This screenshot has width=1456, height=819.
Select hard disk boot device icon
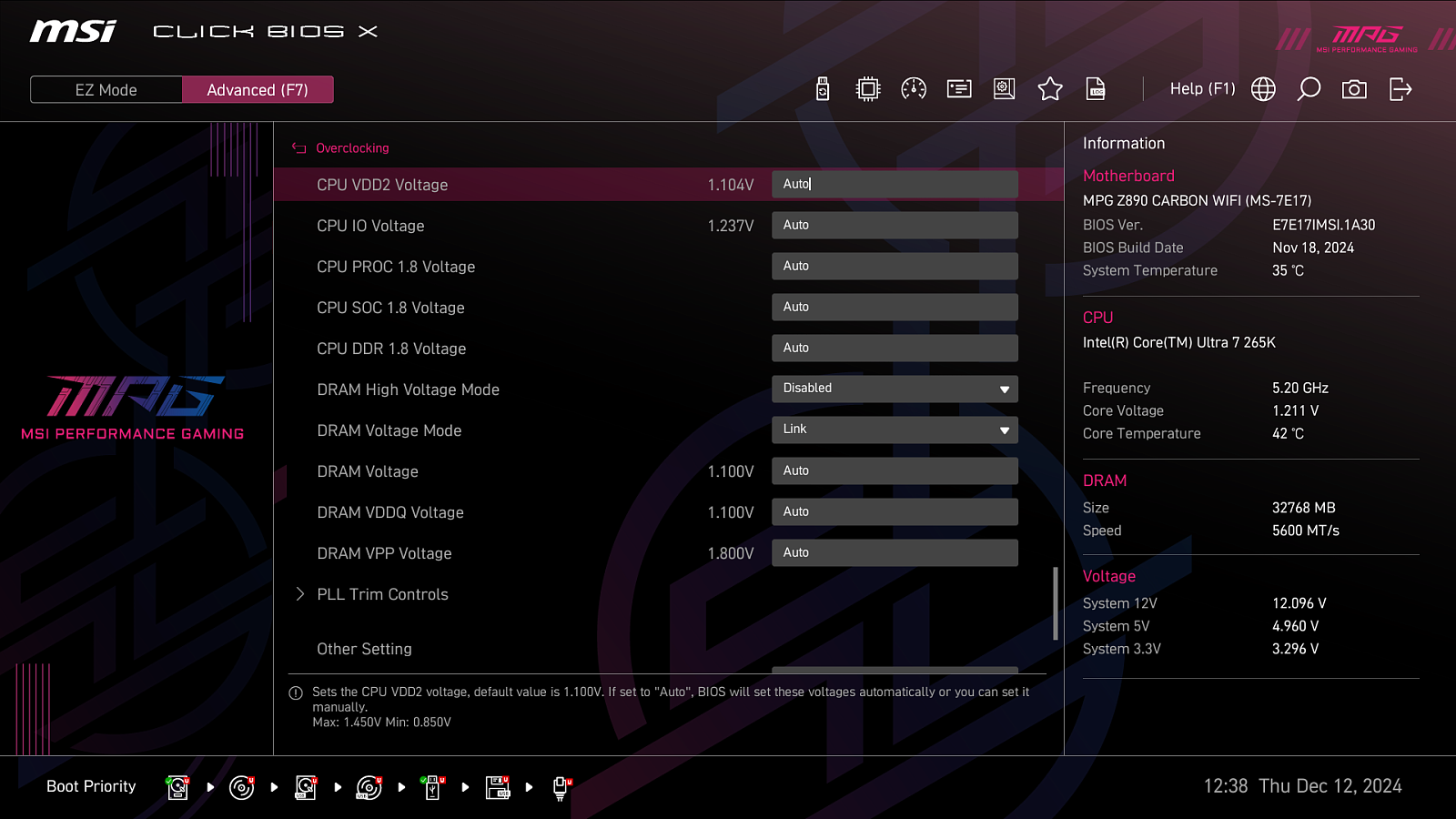click(x=178, y=787)
